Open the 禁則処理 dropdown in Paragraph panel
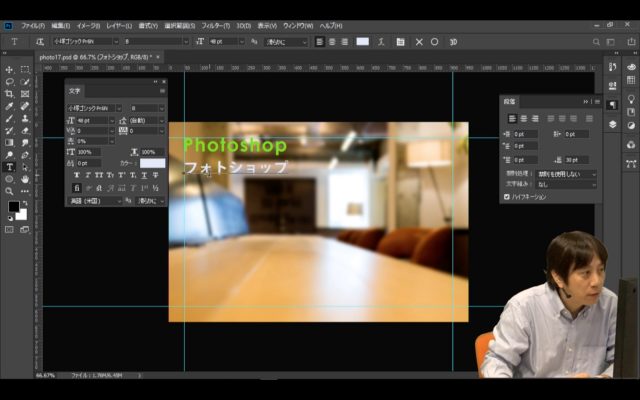 pos(565,174)
